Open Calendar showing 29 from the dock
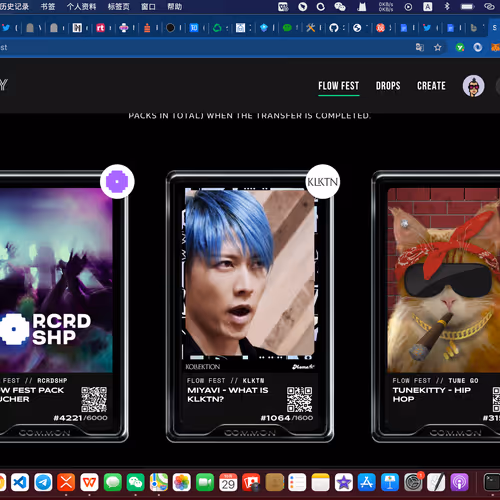The width and height of the screenshot is (500, 500). pyautogui.click(x=228, y=482)
